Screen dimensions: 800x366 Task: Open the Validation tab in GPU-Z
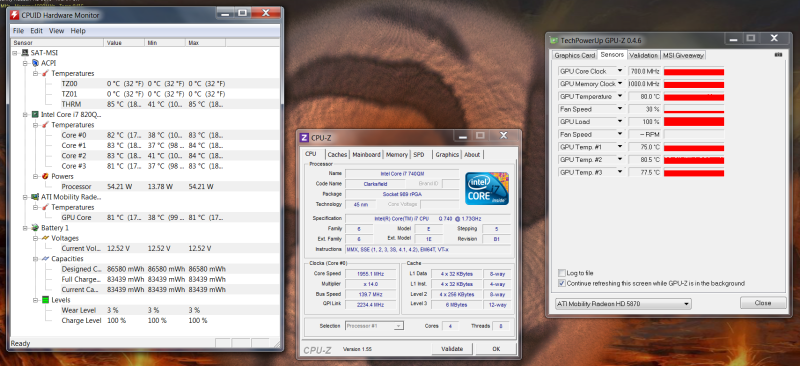click(x=643, y=55)
